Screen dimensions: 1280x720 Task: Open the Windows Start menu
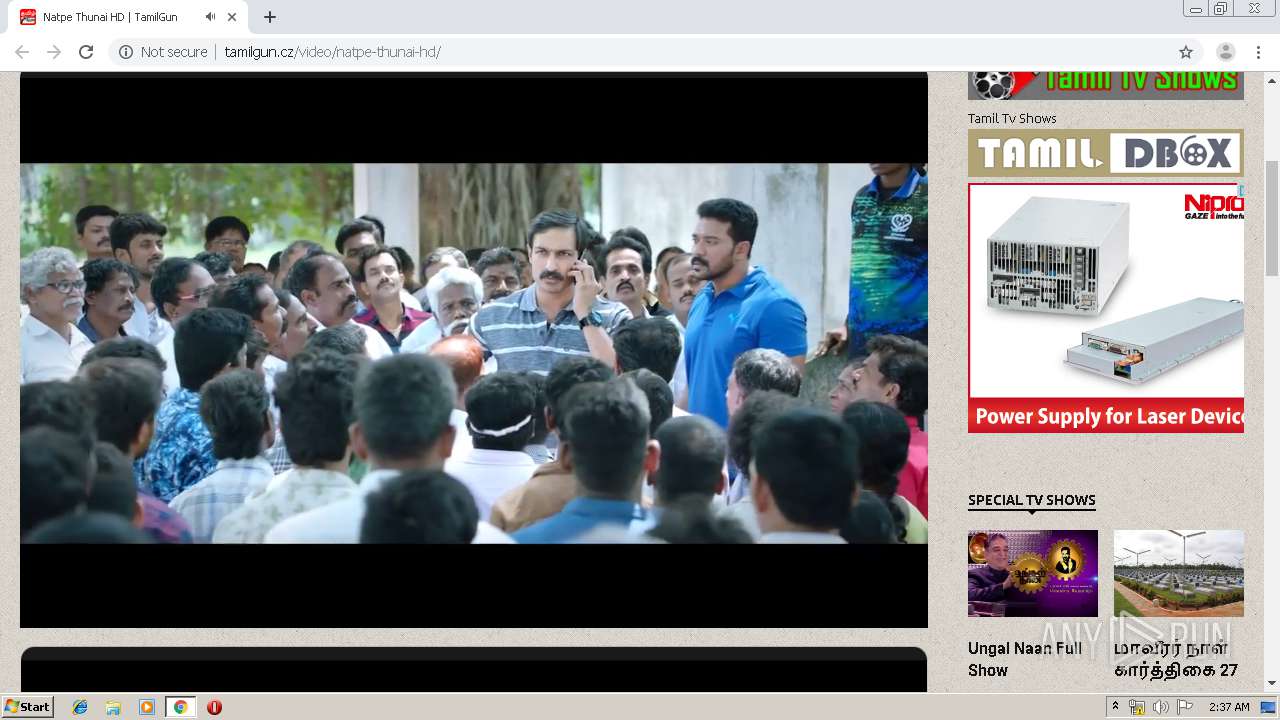(x=28, y=706)
